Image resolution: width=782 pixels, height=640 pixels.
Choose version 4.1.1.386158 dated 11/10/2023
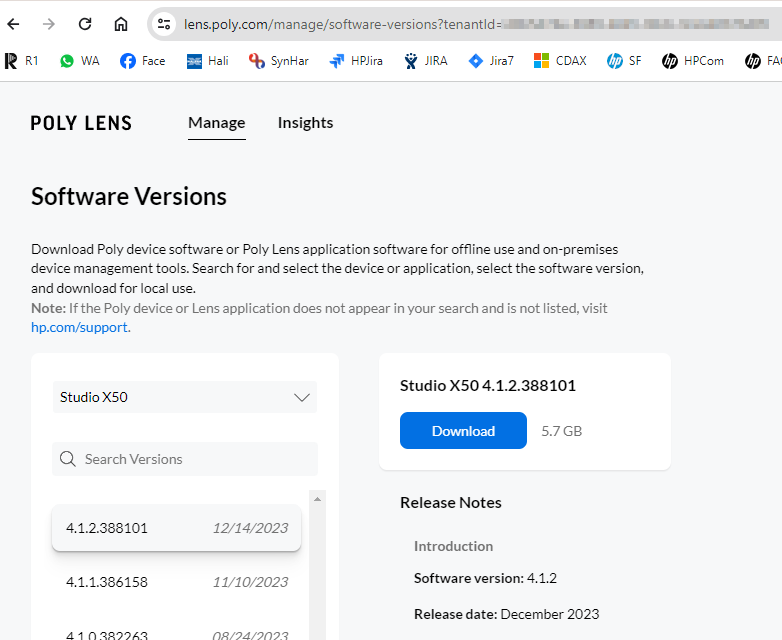(x=176, y=582)
